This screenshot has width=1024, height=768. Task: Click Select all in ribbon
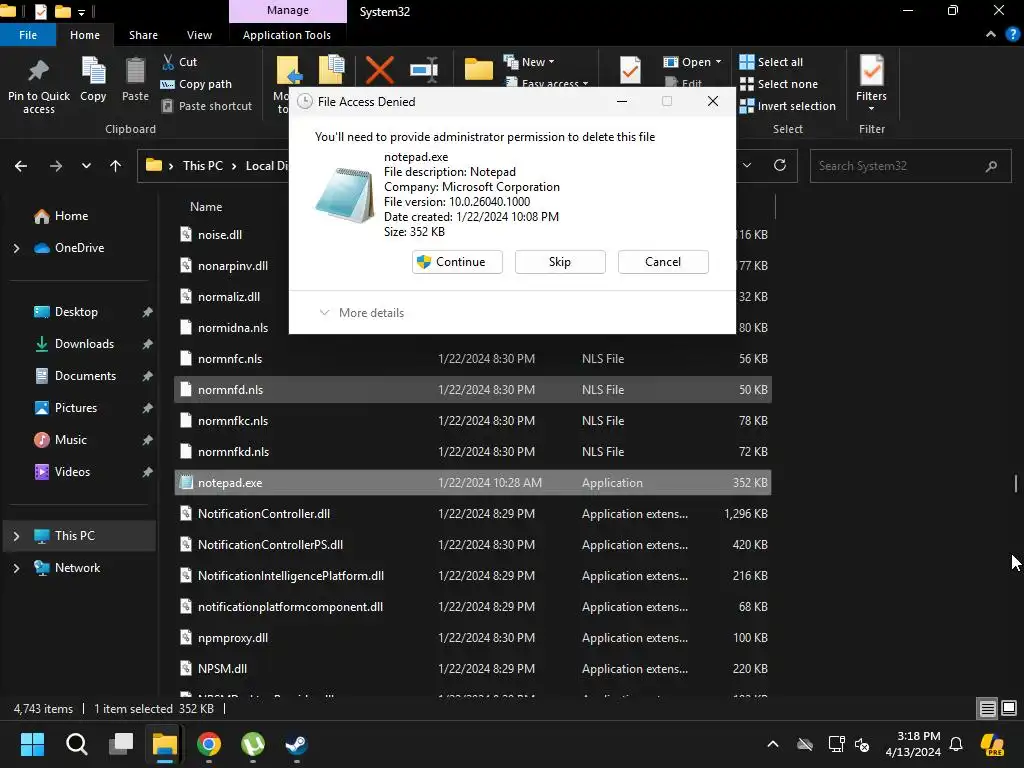point(771,62)
